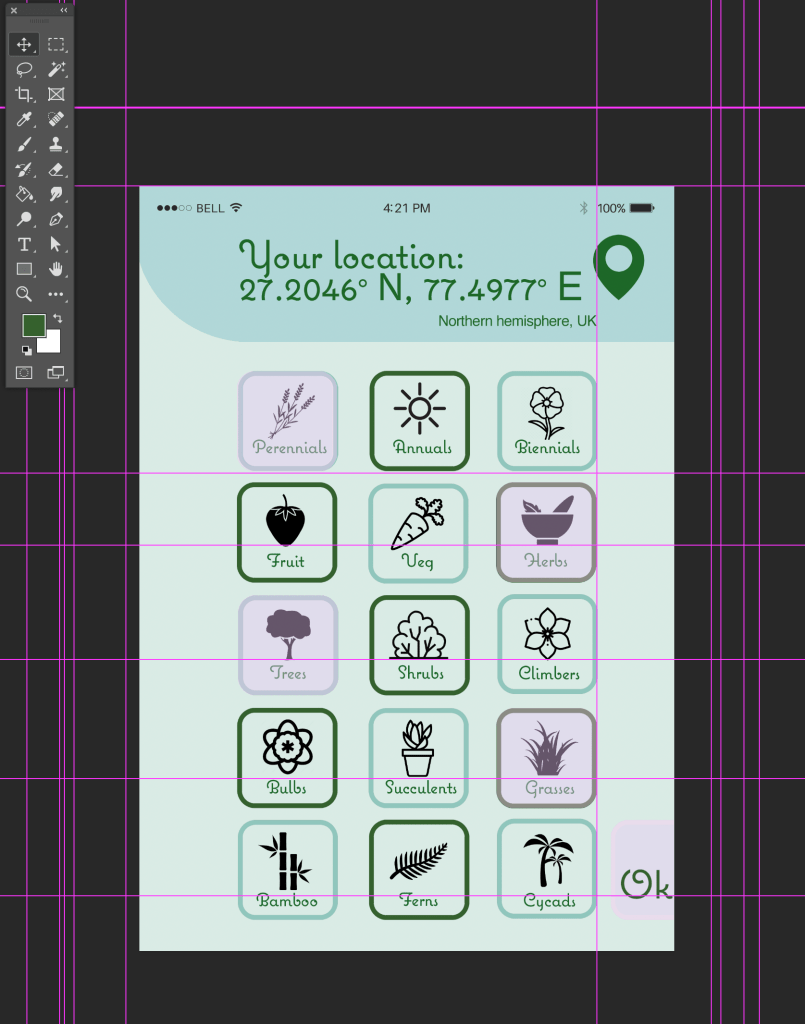This screenshot has width=805, height=1024.
Task: Activate the Pen tool
Action: (x=56, y=220)
